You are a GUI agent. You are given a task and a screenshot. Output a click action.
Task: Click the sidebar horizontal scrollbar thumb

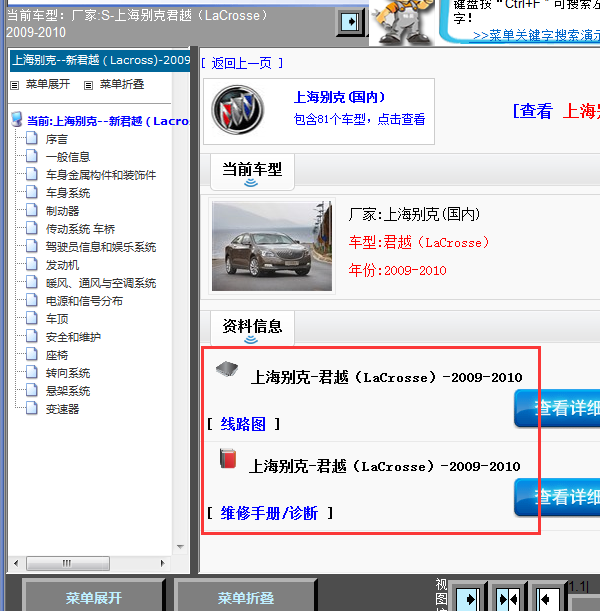[68, 563]
